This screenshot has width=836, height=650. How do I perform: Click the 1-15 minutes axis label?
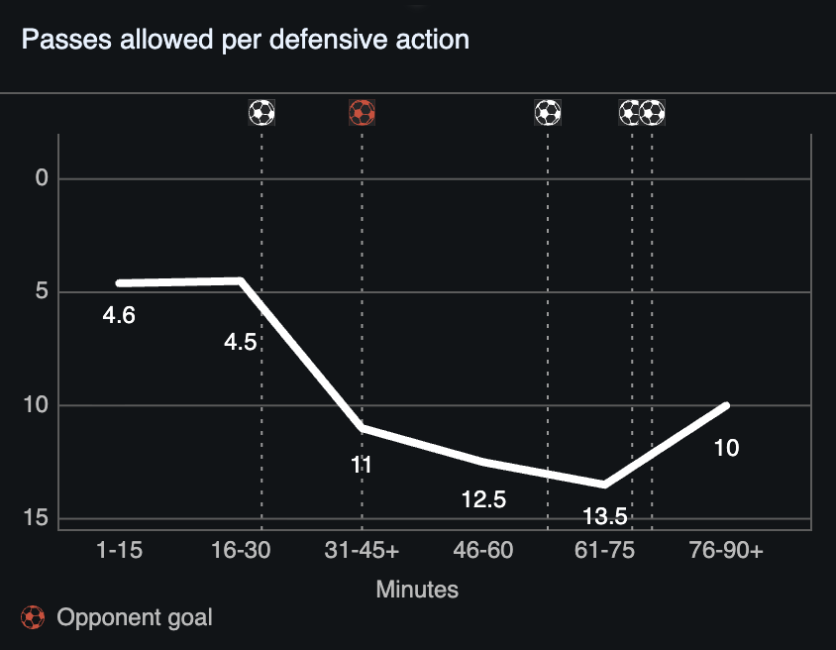119,553
